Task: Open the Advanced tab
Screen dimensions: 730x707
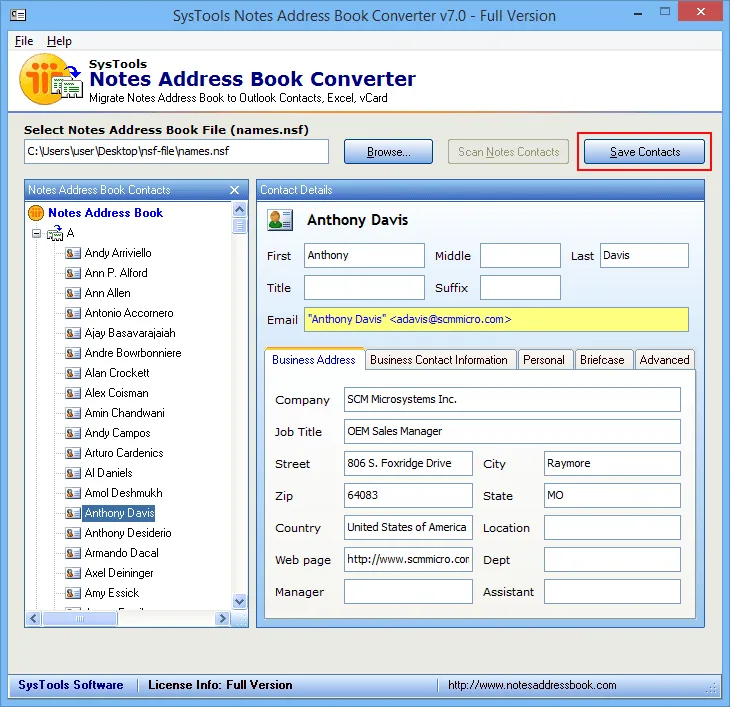Action: pos(664,360)
